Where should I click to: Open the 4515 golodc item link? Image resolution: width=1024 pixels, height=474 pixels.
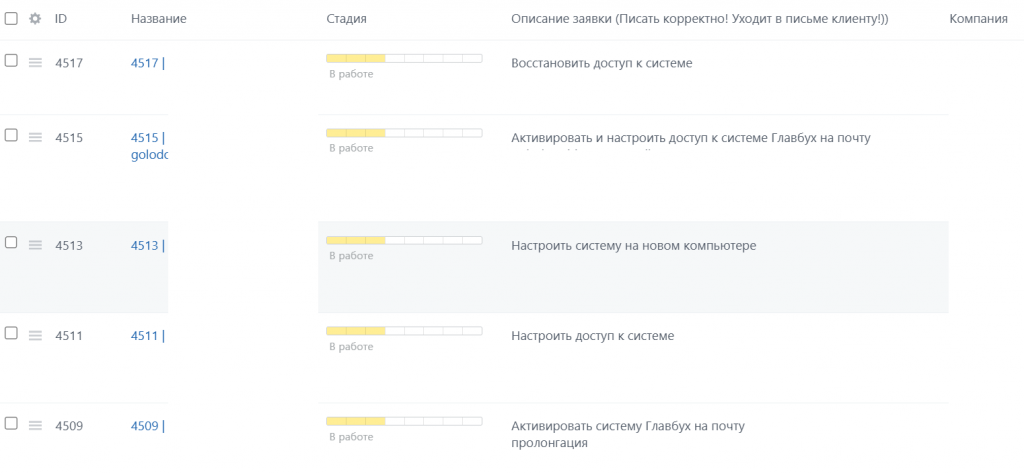pos(149,146)
